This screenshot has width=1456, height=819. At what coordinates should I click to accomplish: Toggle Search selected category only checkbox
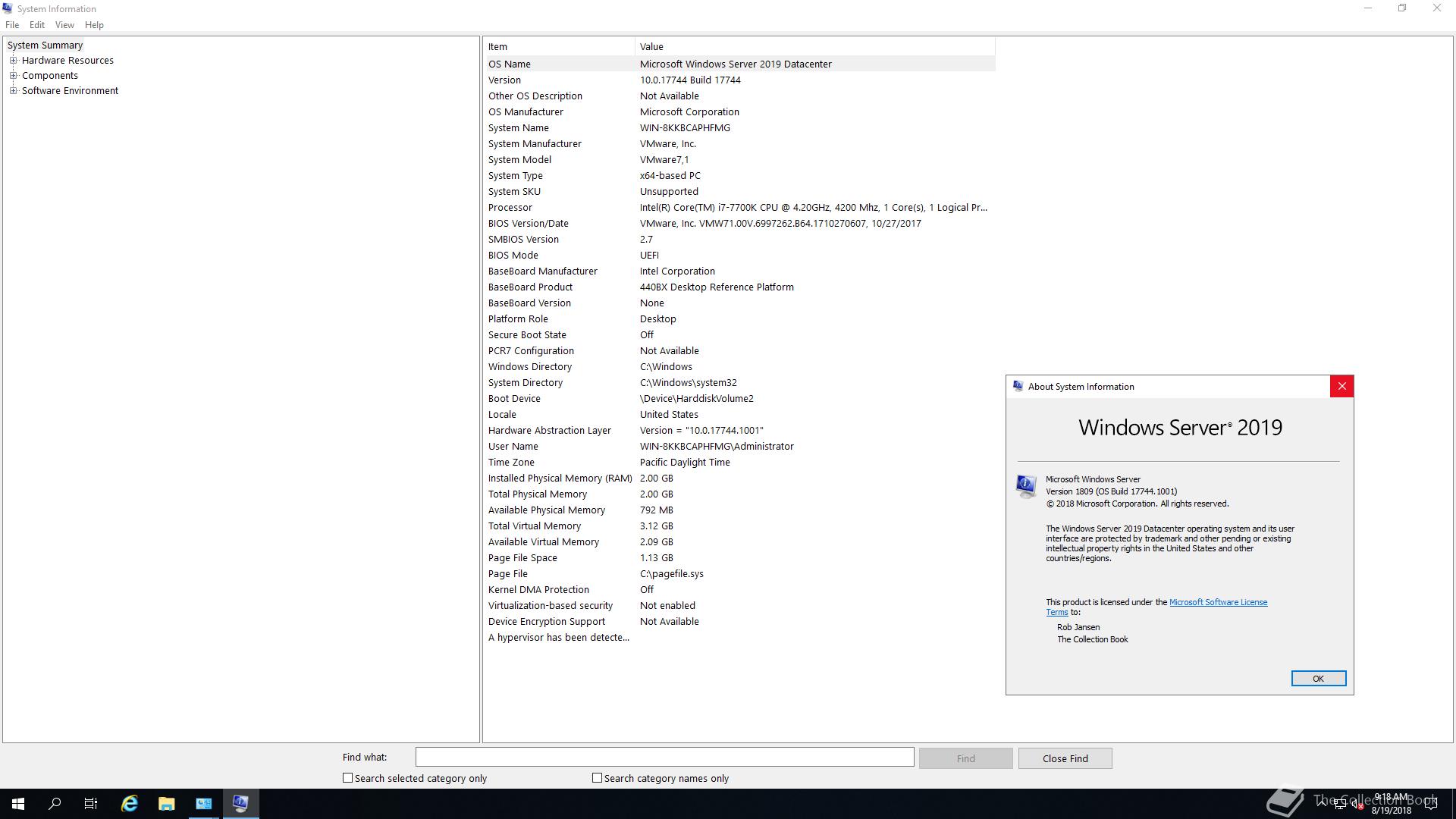347,777
